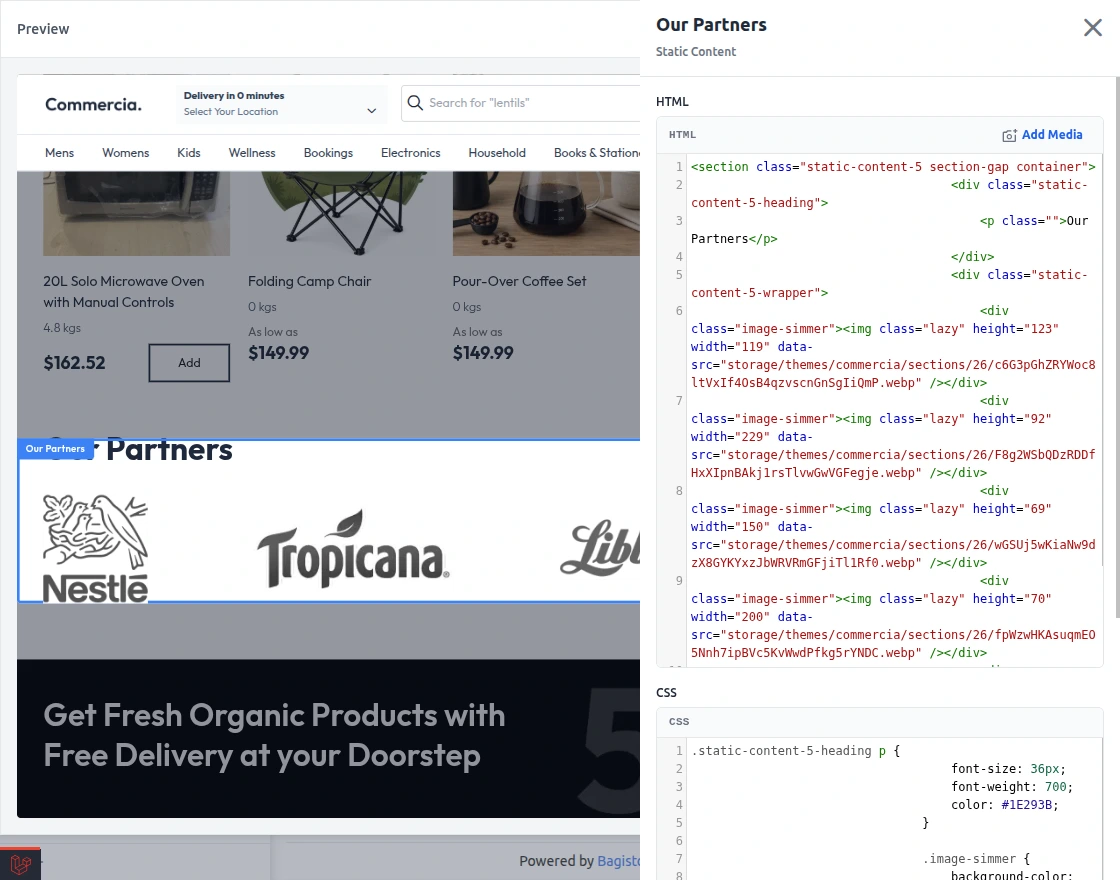1120x880 pixels.
Task: Click the Add button for Microwave Oven
Action: (189, 363)
